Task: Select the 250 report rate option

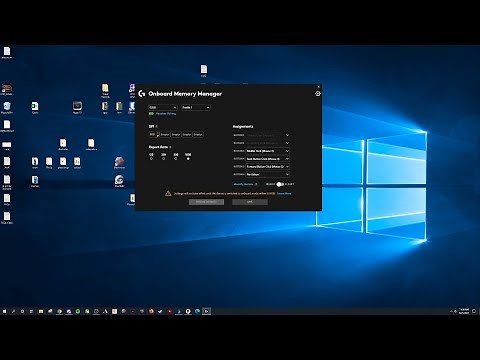Action: [x=163, y=159]
